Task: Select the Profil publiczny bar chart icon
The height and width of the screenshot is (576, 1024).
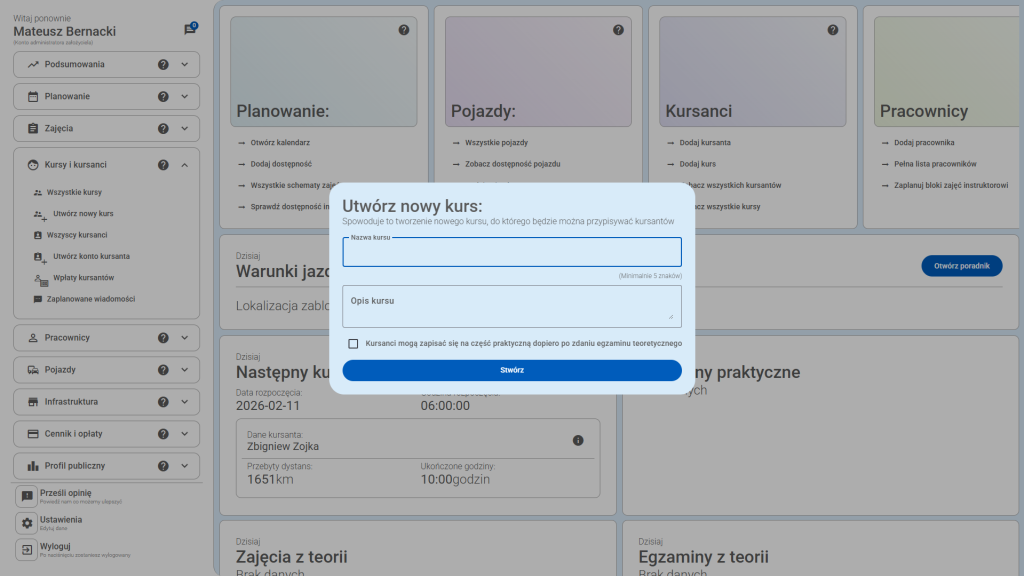Action: (x=35, y=465)
